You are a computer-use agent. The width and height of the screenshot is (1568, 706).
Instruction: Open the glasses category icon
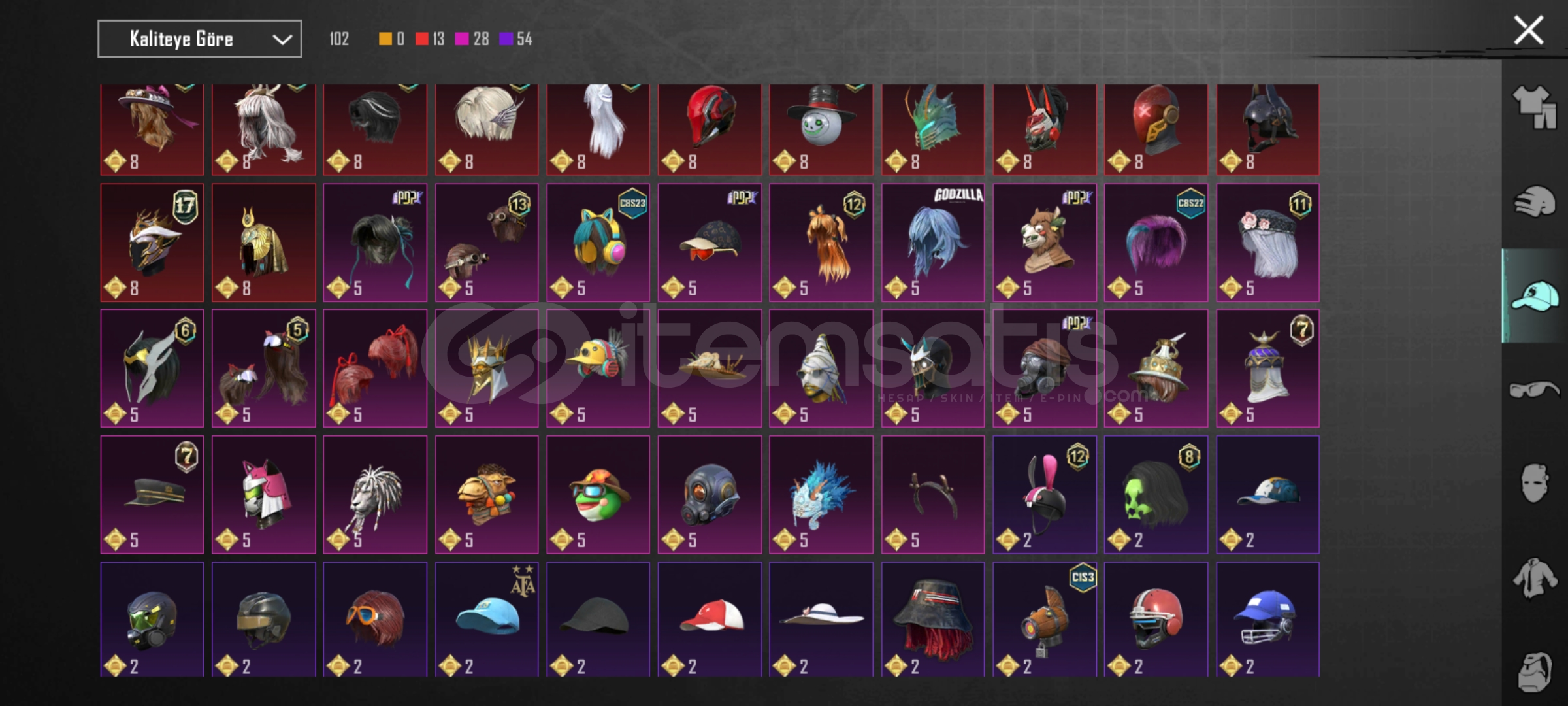click(x=1534, y=390)
